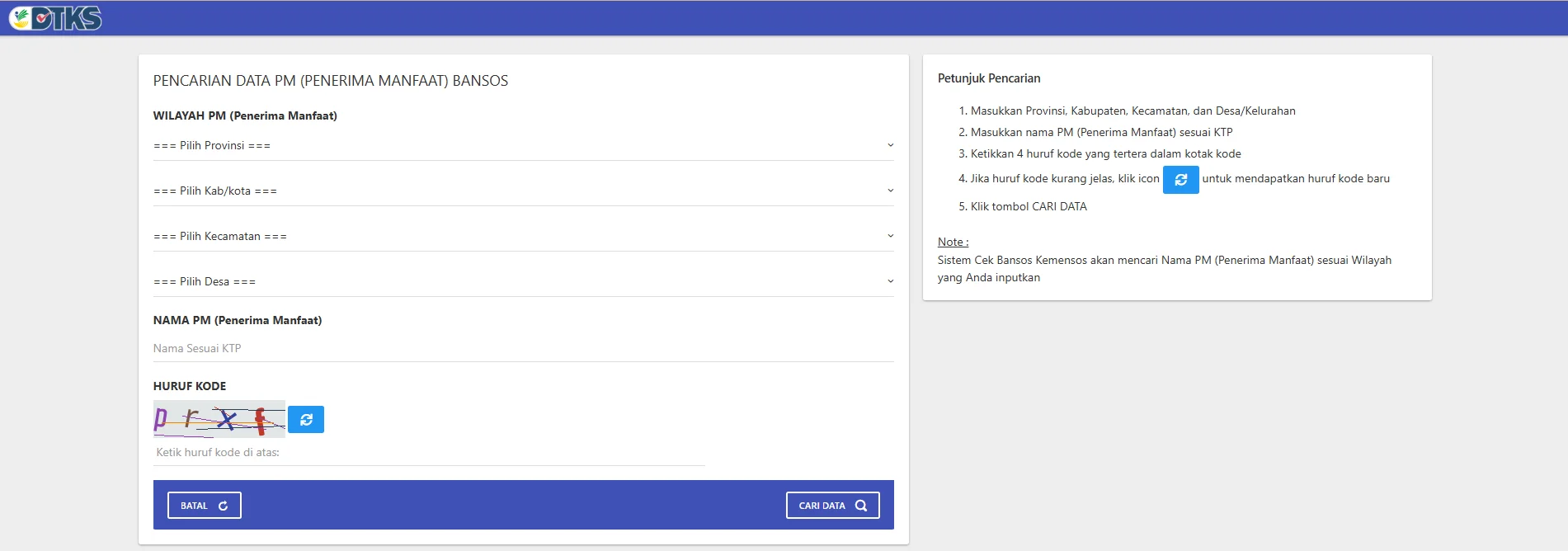
Task: Click the HURUF KODE label
Action: pyautogui.click(x=190, y=386)
